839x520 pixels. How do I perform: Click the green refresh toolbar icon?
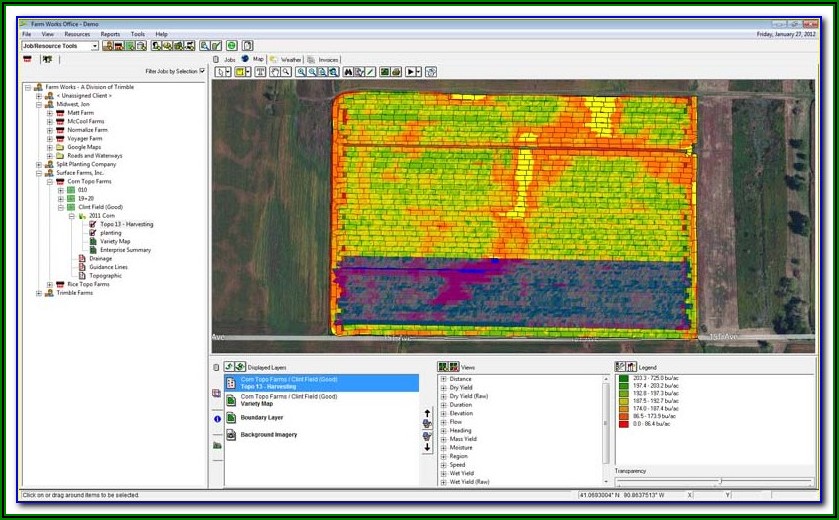(231, 45)
